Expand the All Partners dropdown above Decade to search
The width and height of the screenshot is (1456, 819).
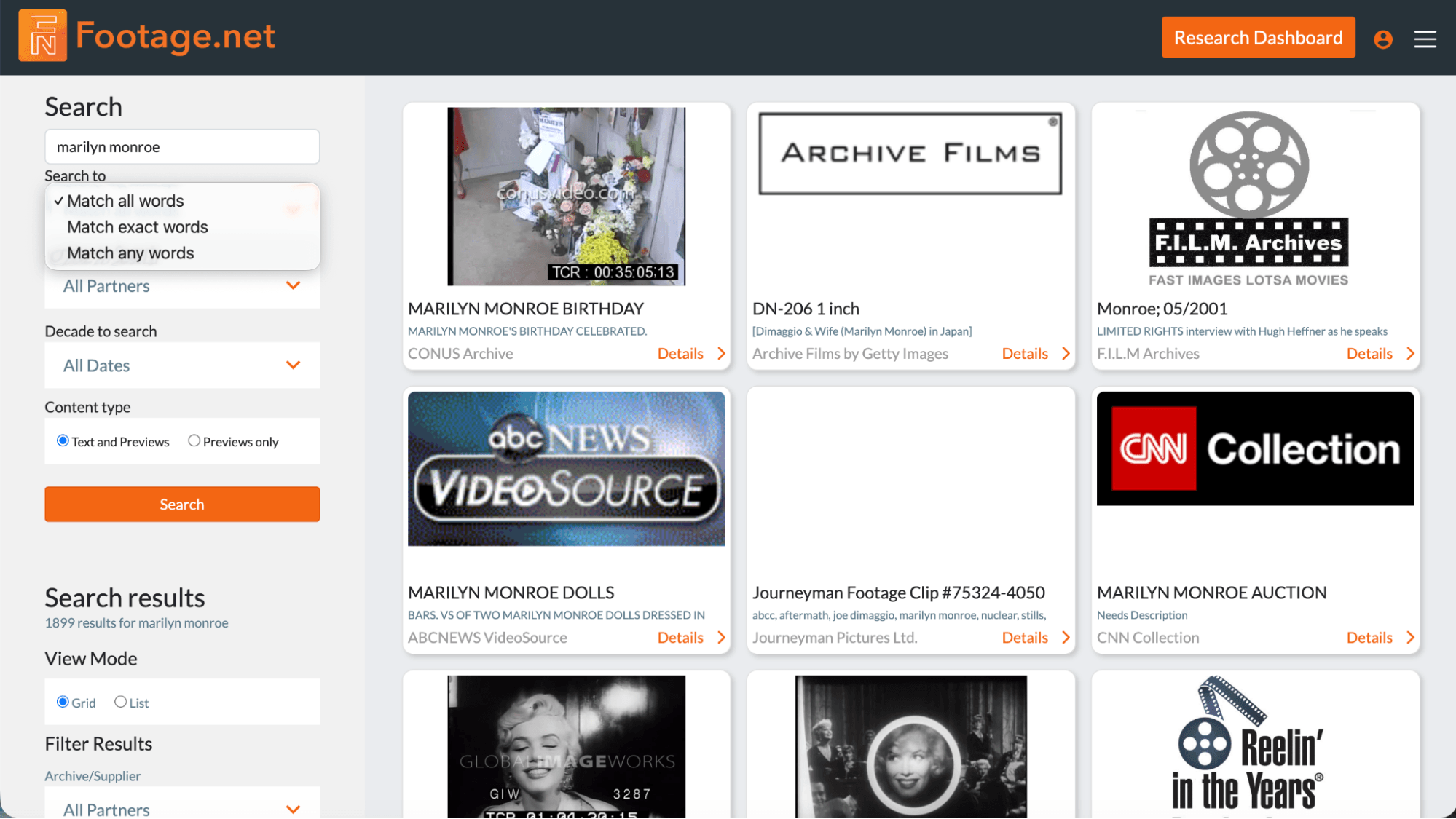pyautogui.click(x=182, y=286)
